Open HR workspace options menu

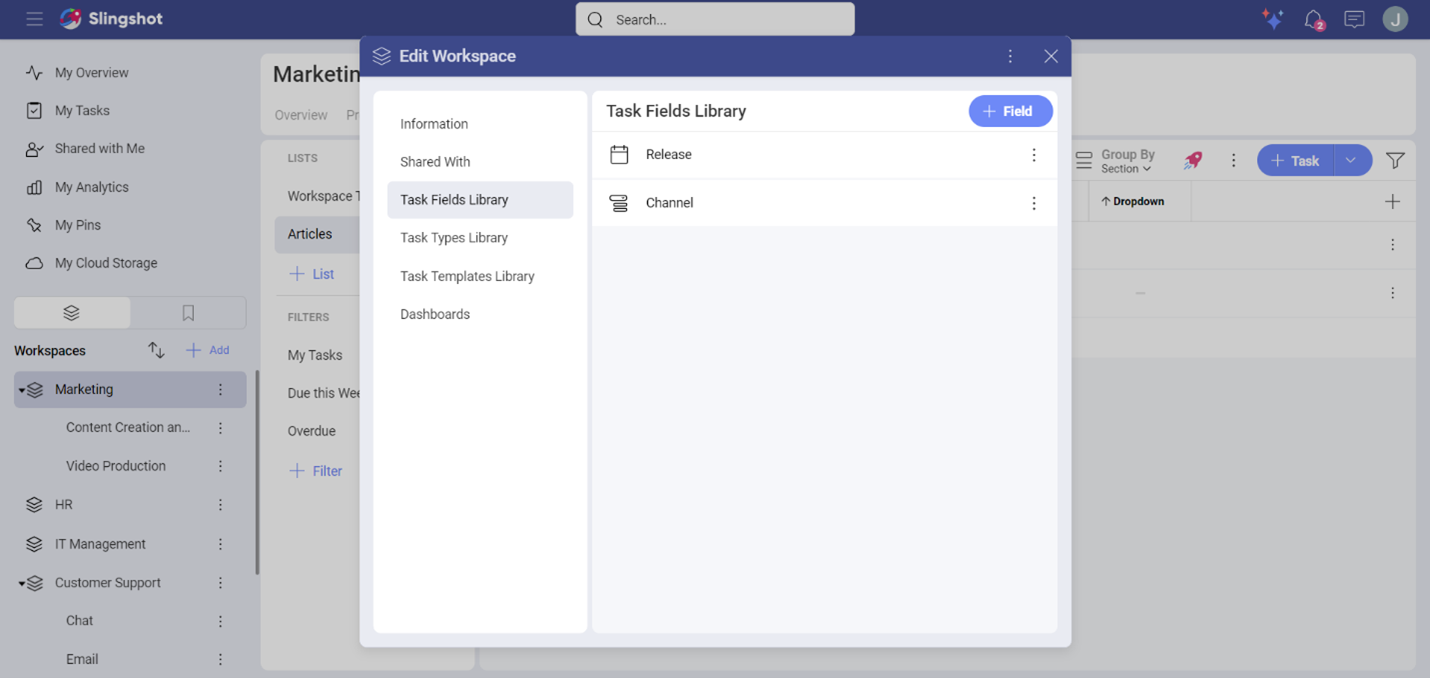coord(221,505)
